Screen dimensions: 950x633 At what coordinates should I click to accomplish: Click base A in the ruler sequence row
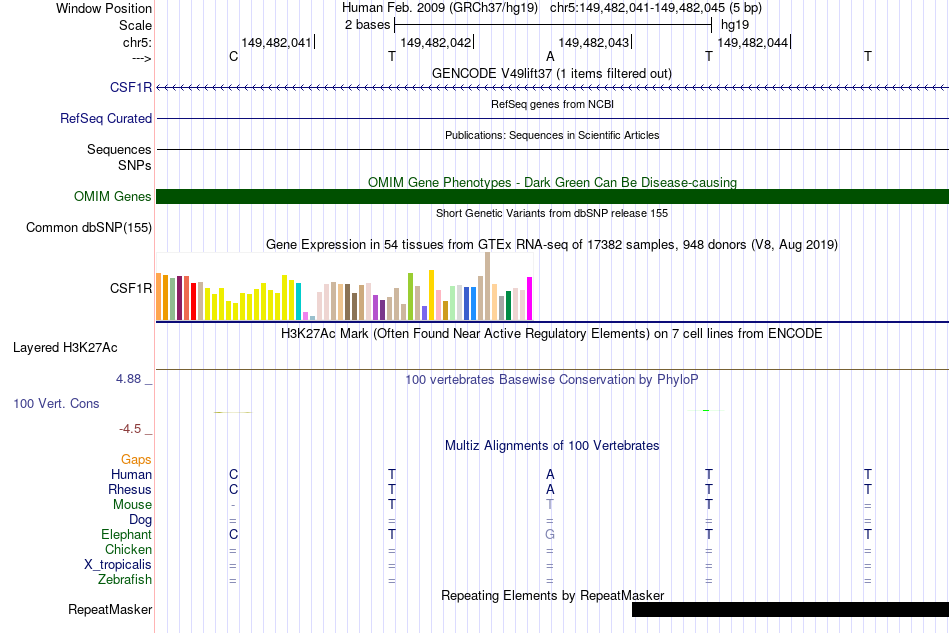[x=550, y=56]
